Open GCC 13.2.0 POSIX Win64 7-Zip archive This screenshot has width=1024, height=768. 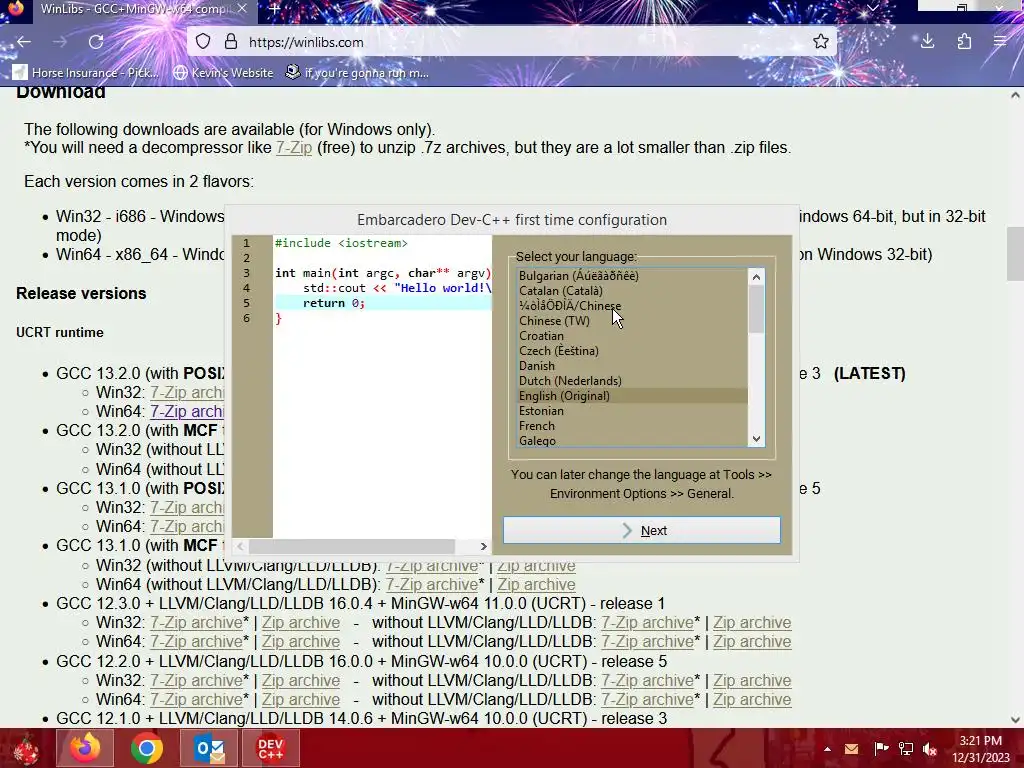[187, 411]
